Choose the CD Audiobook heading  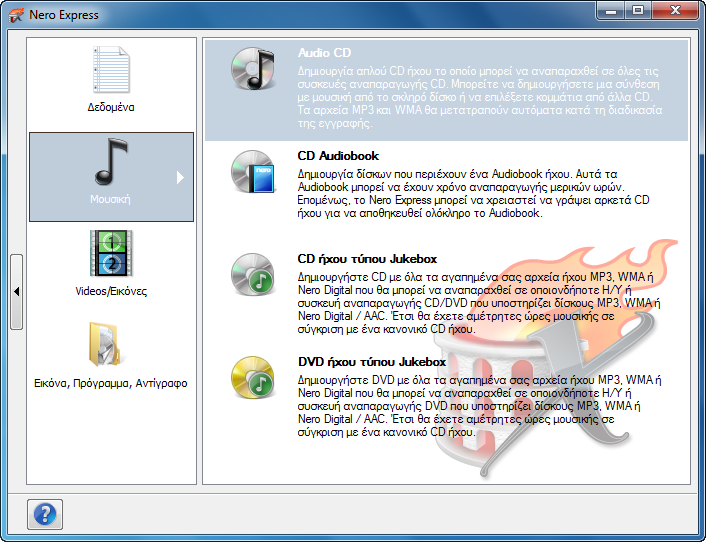click(338, 156)
